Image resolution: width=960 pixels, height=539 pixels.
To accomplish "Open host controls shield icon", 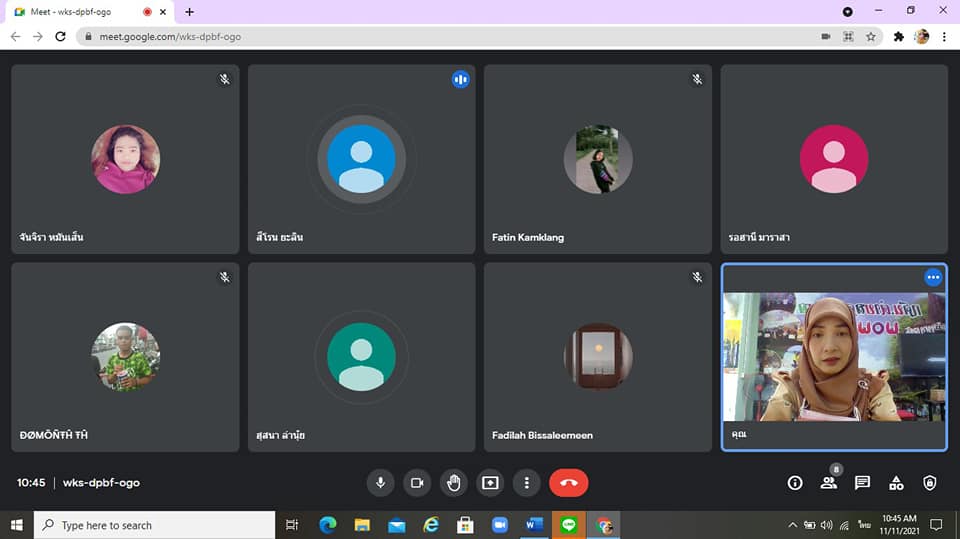I will click(930, 483).
